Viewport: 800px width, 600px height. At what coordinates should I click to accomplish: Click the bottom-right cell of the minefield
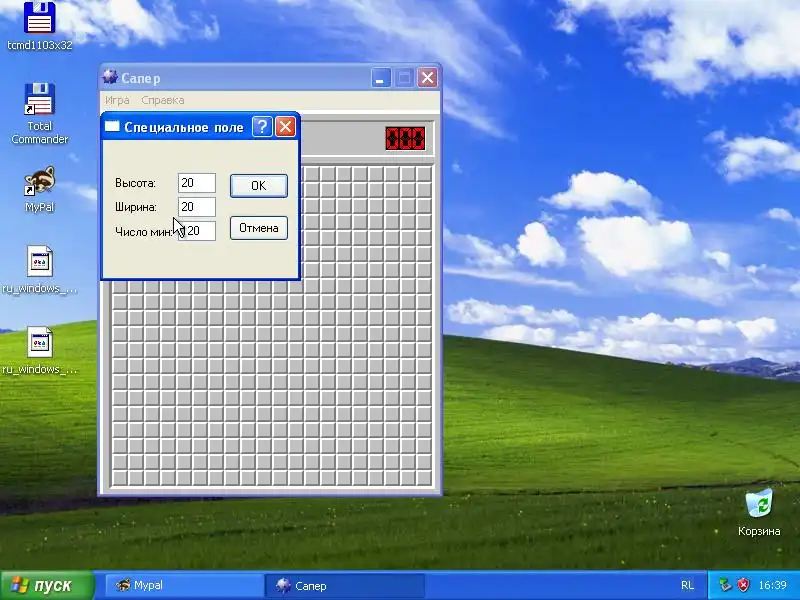coord(424,478)
